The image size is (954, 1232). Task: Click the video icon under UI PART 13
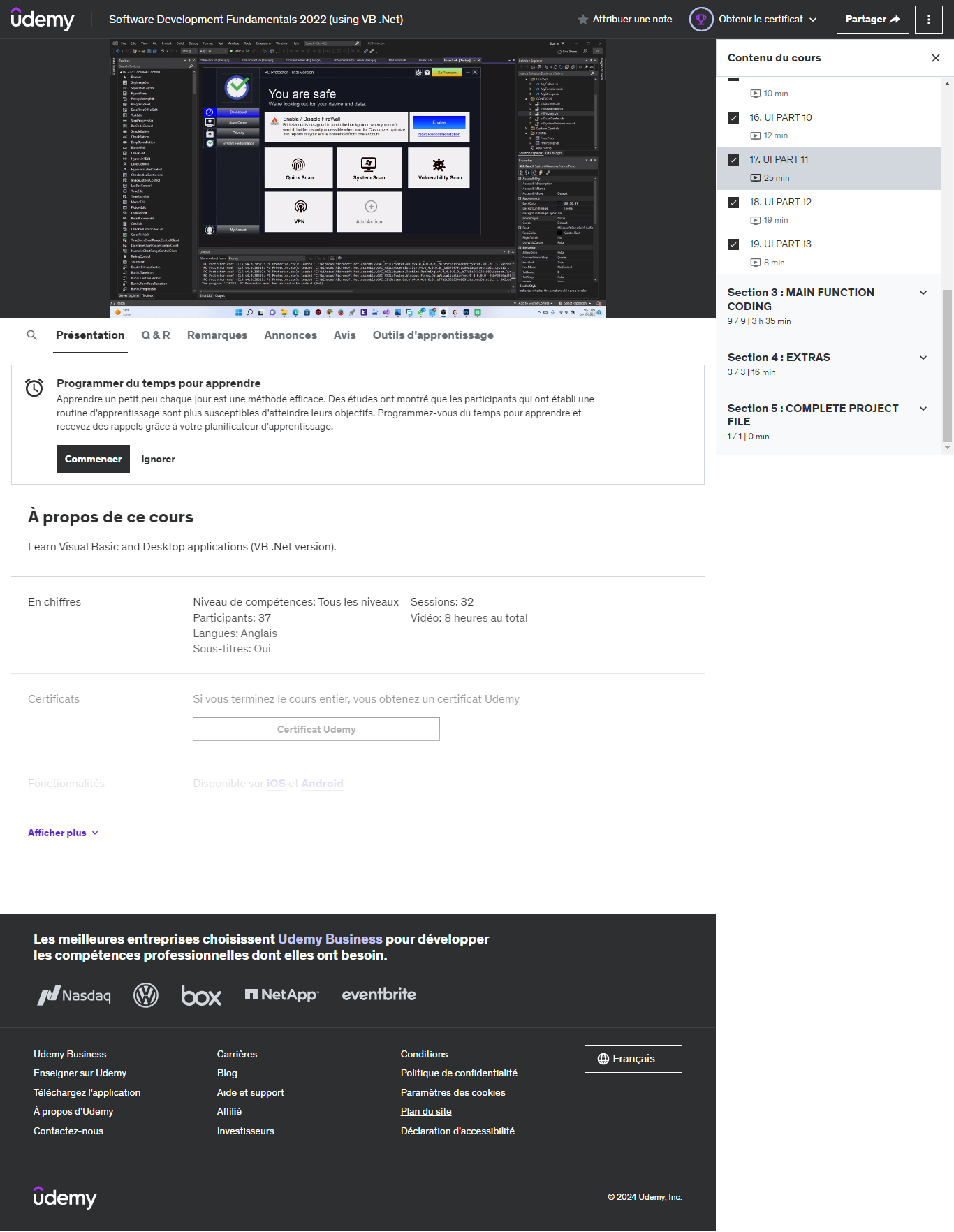pyautogui.click(x=755, y=263)
